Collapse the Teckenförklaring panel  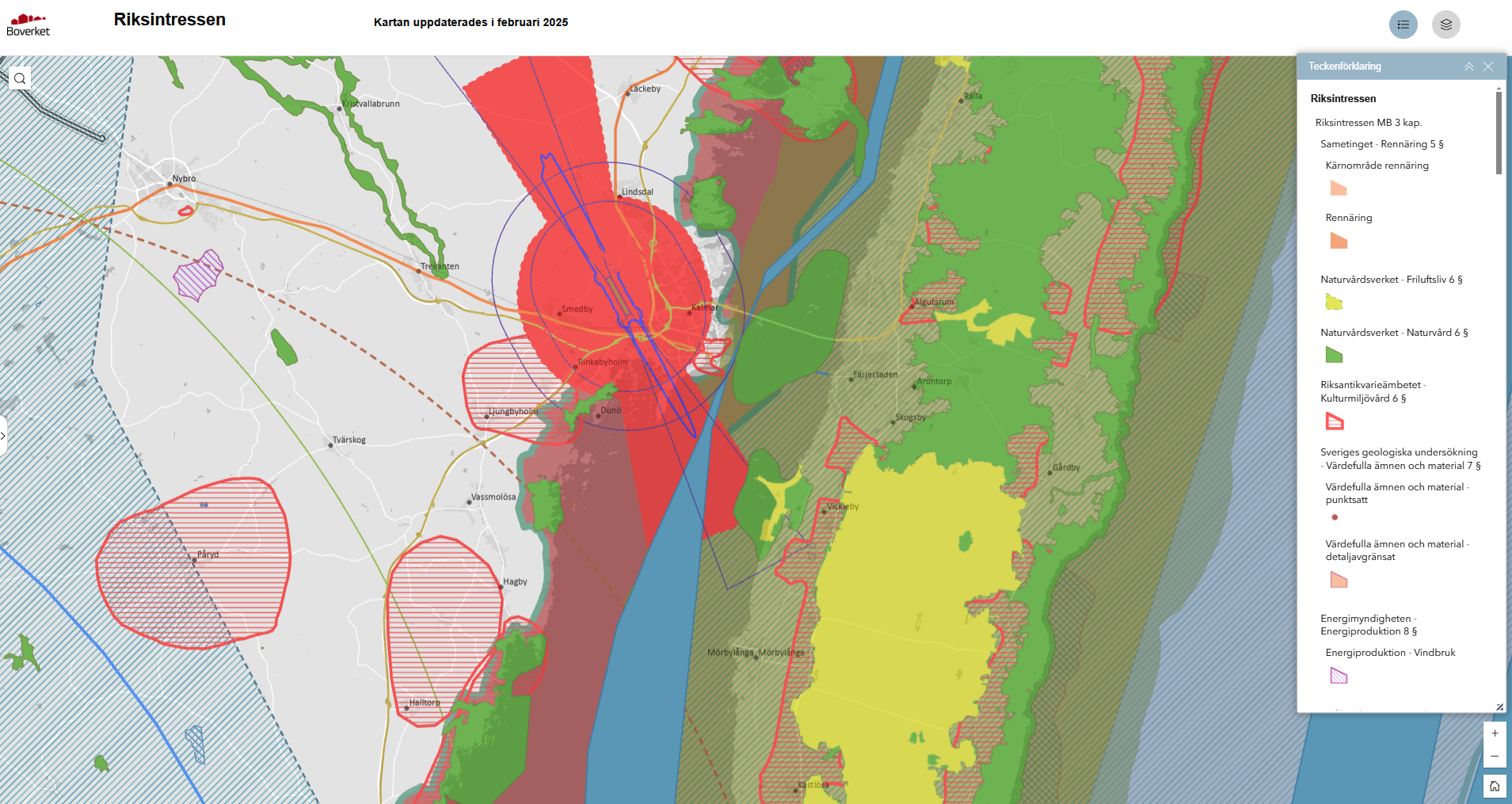(x=1468, y=67)
